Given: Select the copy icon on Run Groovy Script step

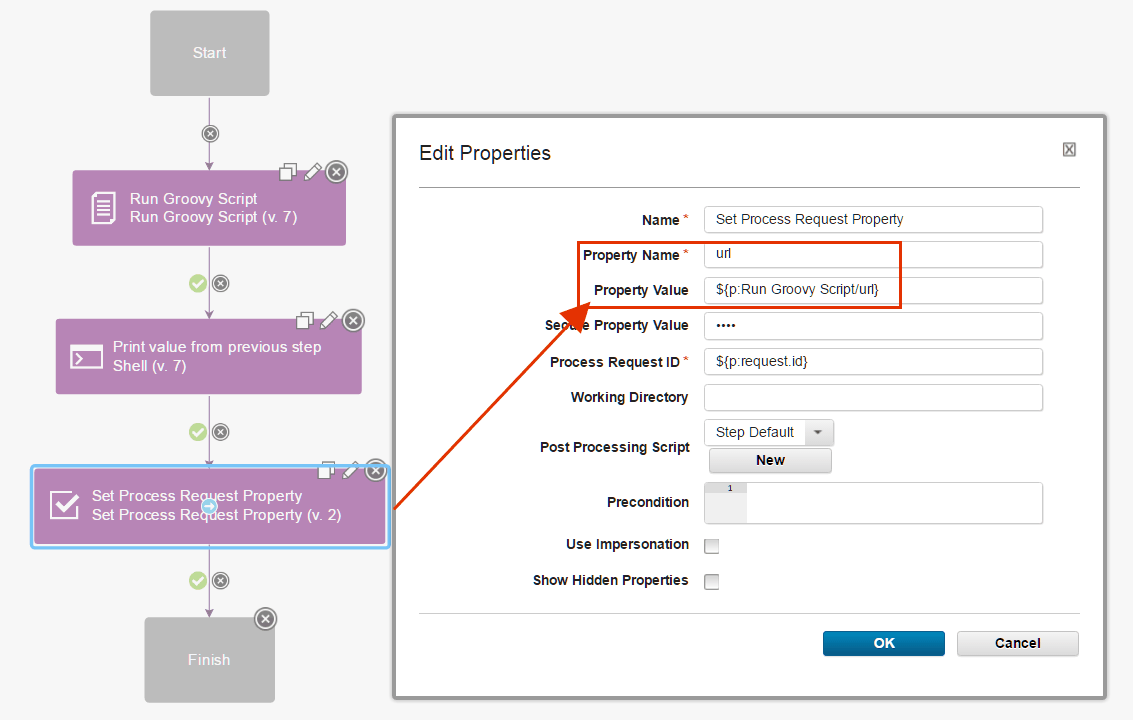Looking at the screenshot, I should click(288, 172).
